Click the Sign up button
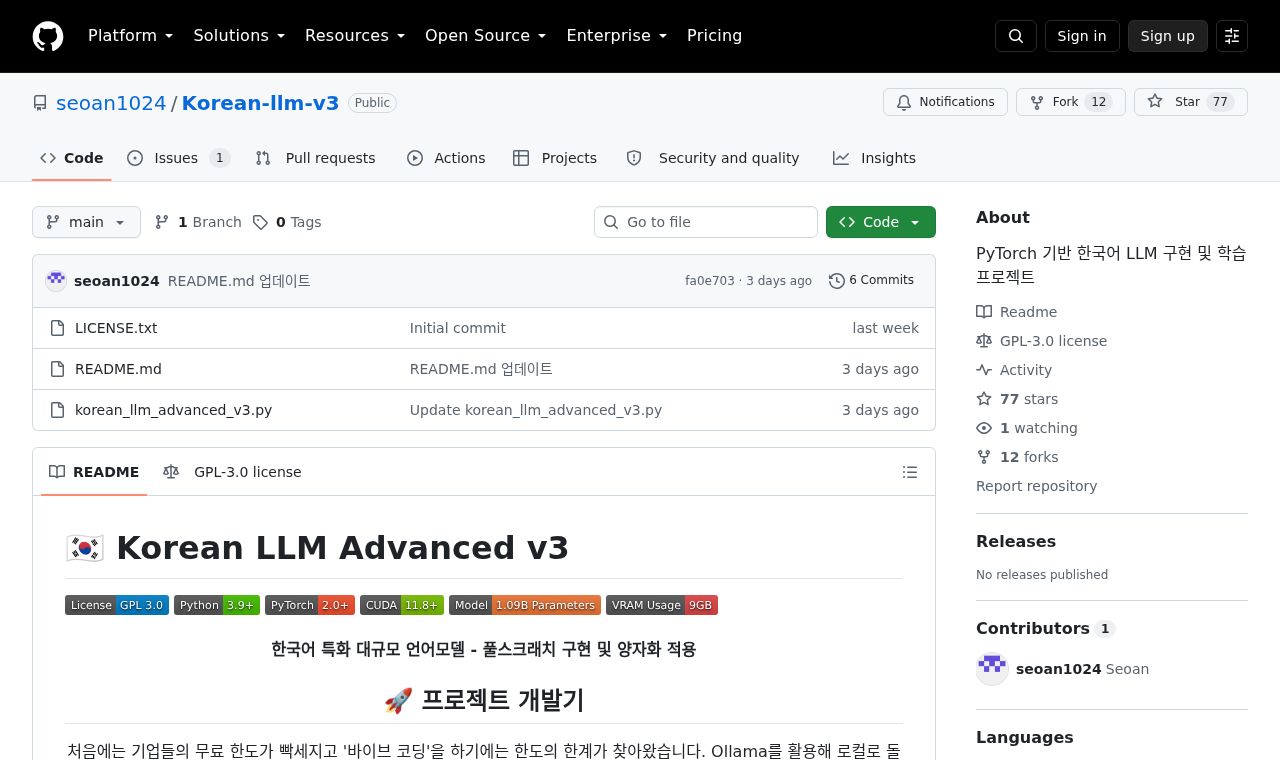This screenshot has width=1280, height=760. click(x=1168, y=36)
